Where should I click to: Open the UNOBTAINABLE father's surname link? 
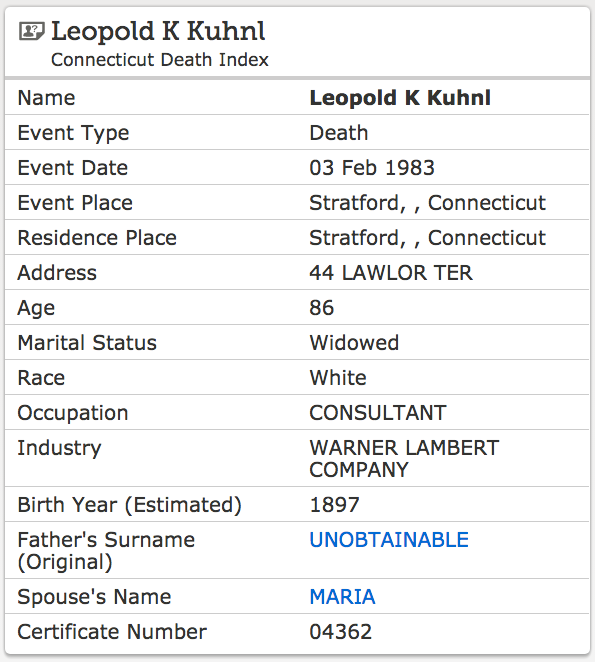coord(389,540)
